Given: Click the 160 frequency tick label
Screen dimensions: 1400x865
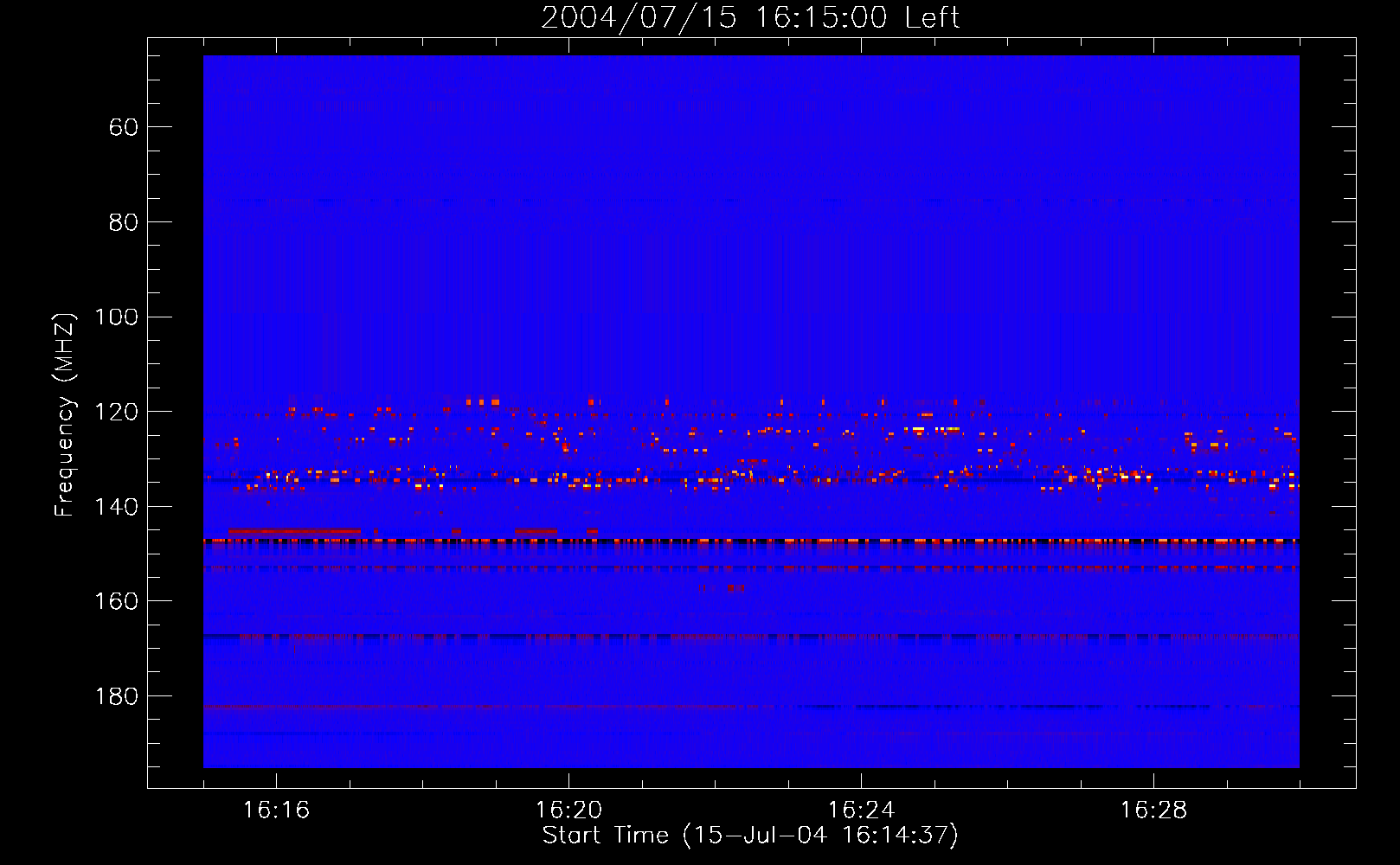Looking at the screenshot, I should coord(117,601).
